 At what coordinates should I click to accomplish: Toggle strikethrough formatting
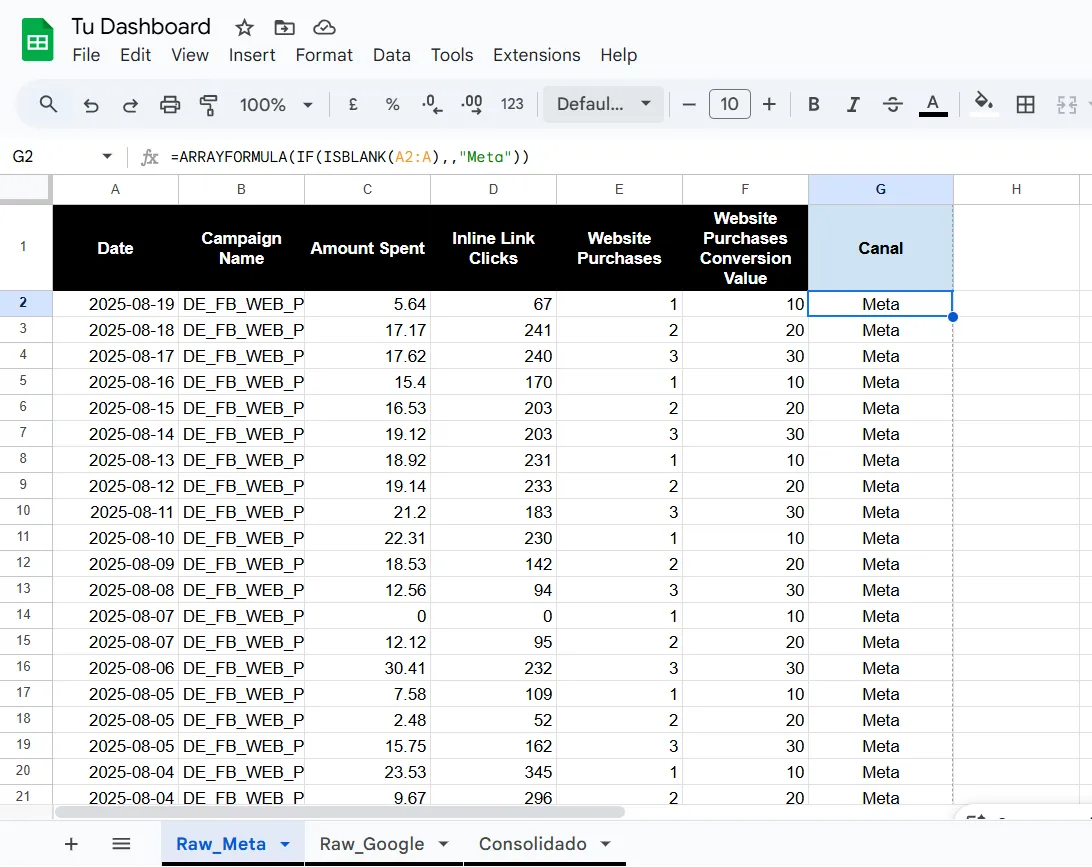893,105
